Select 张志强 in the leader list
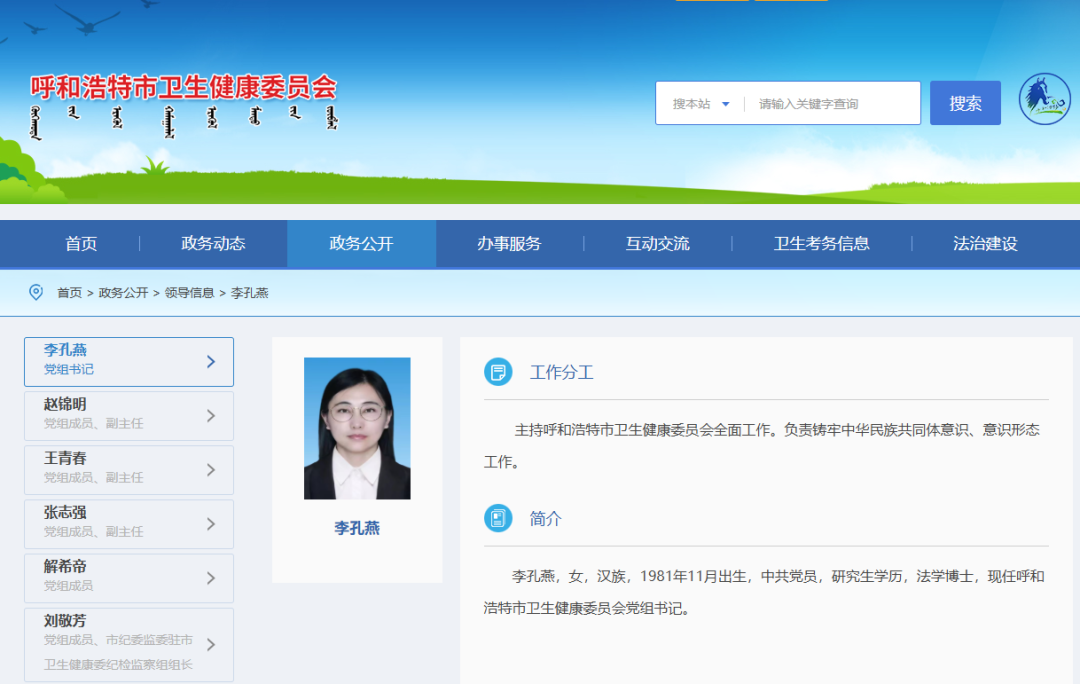The width and height of the screenshot is (1080, 684). point(129,524)
